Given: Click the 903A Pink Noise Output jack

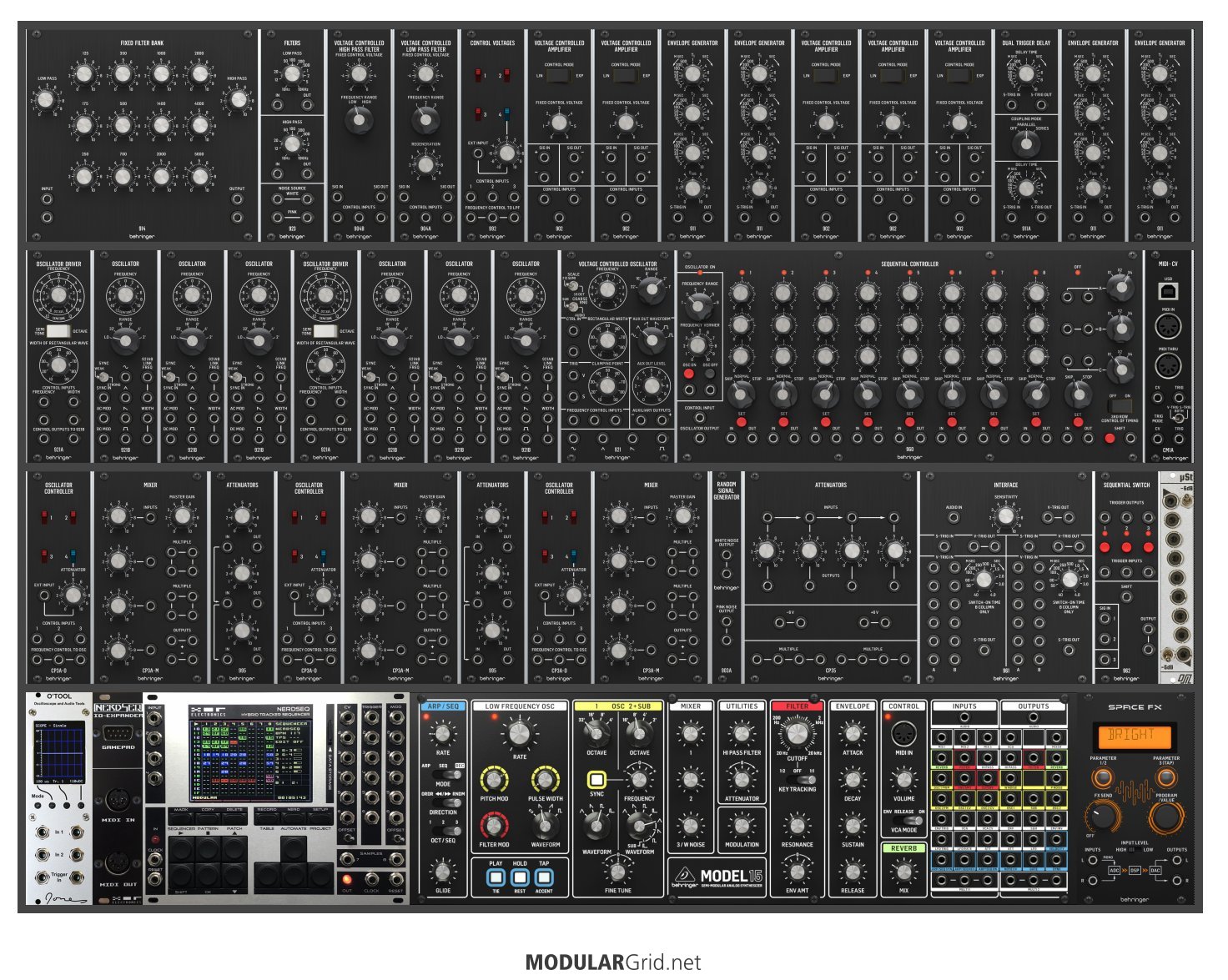Looking at the screenshot, I should click(727, 623).
